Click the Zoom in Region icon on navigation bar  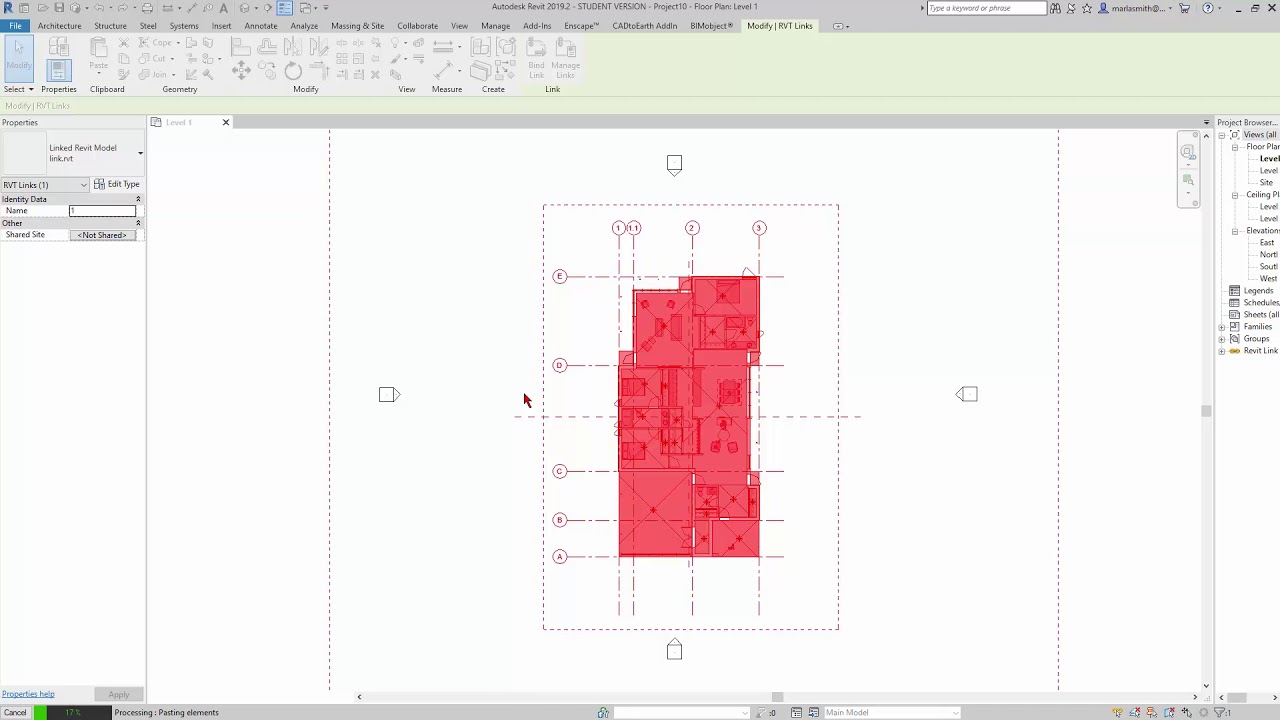click(1187, 181)
